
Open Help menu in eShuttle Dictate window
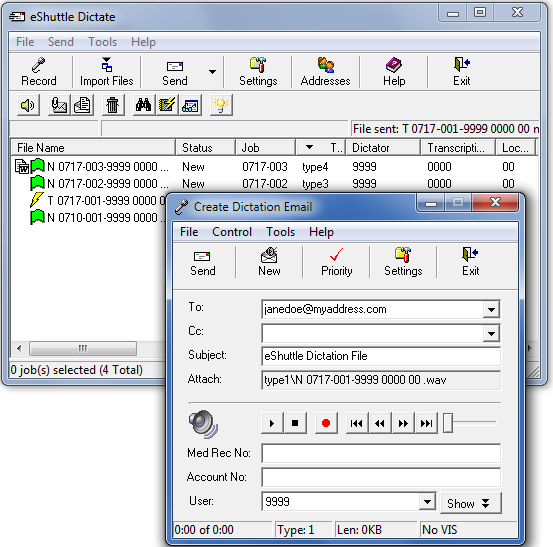coord(143,42)
